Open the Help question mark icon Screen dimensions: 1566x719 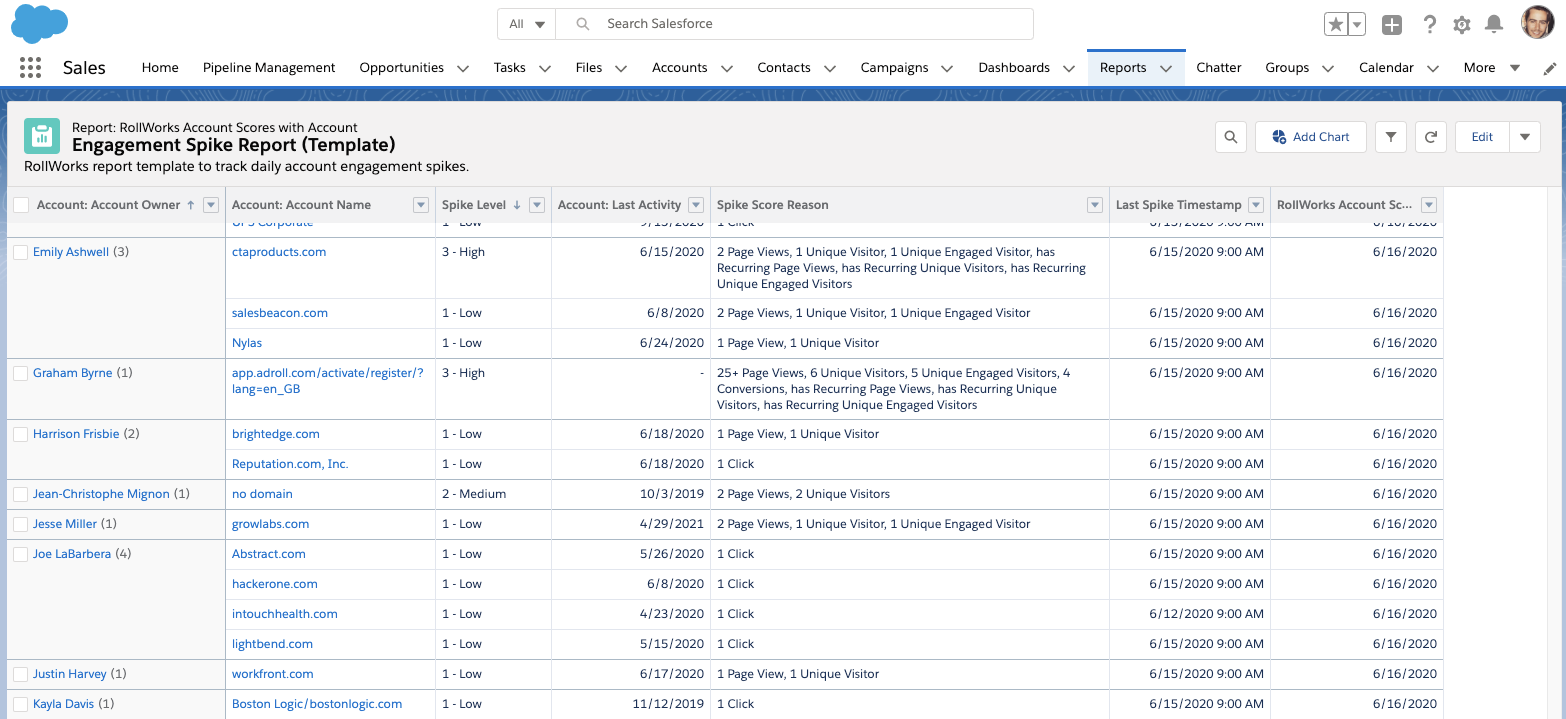tap(1430, 25)
